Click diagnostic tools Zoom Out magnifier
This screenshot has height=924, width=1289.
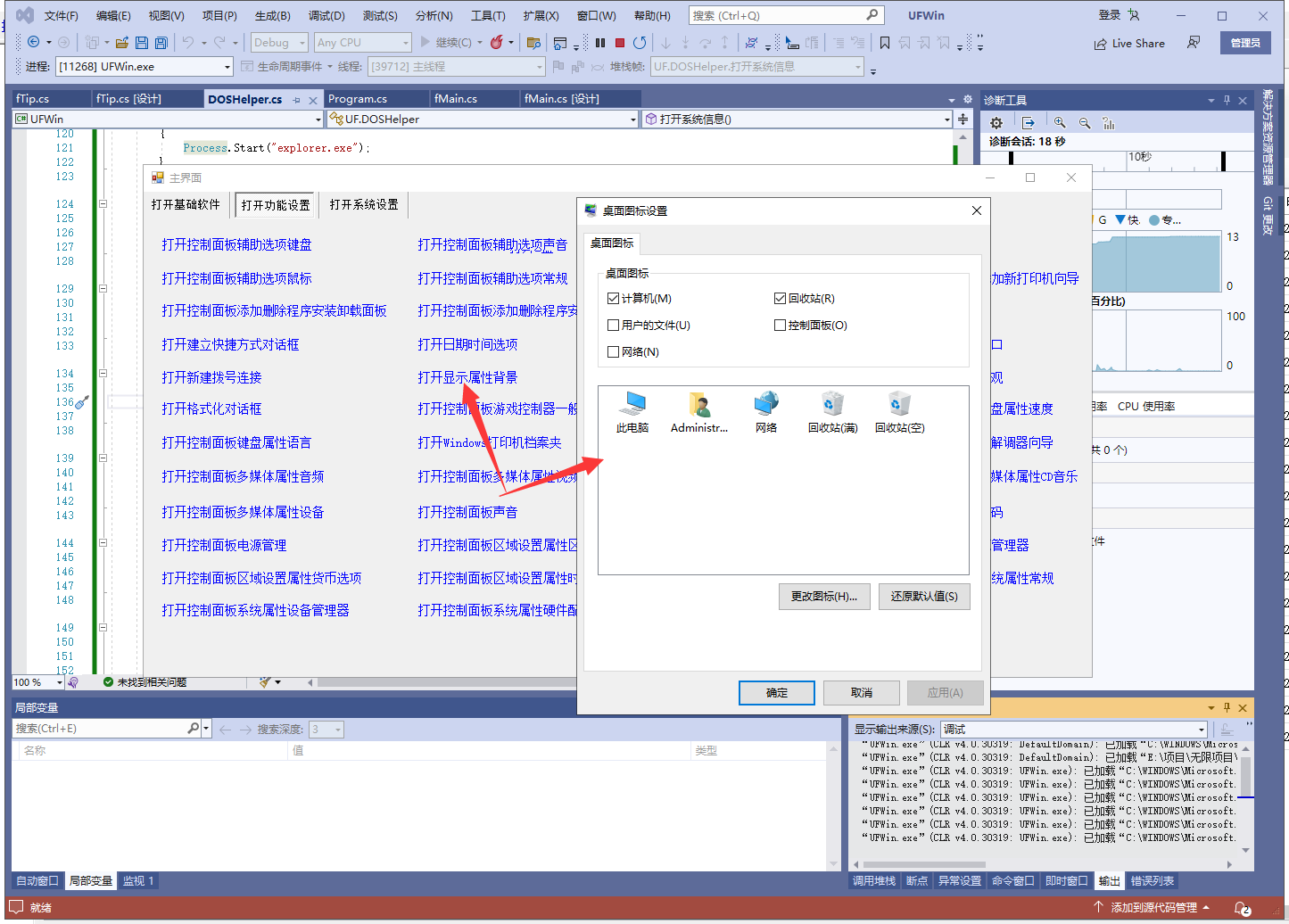[x=1085, y=123]
